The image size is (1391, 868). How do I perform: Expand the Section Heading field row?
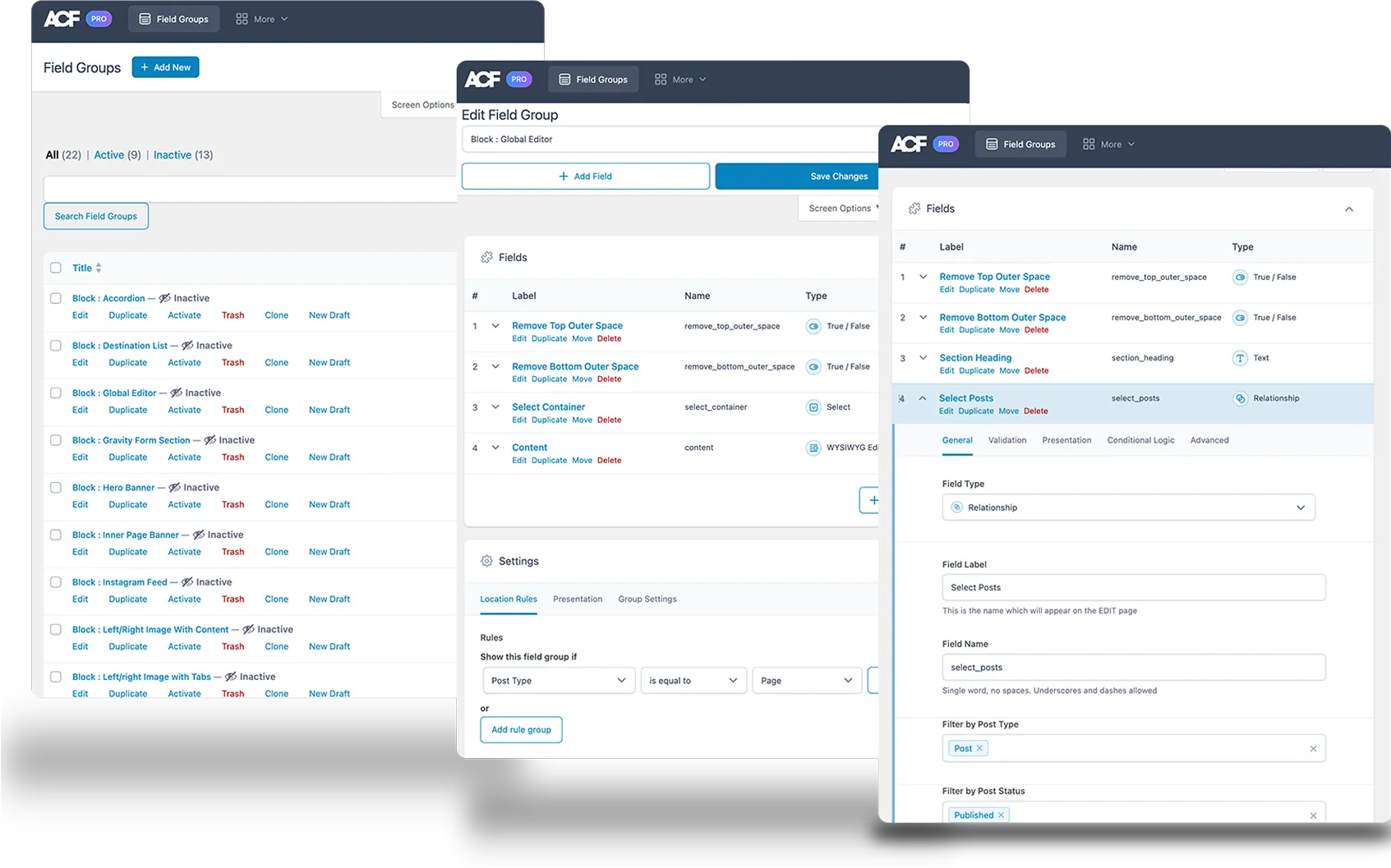pyautogui.click(x=923, y=358)
